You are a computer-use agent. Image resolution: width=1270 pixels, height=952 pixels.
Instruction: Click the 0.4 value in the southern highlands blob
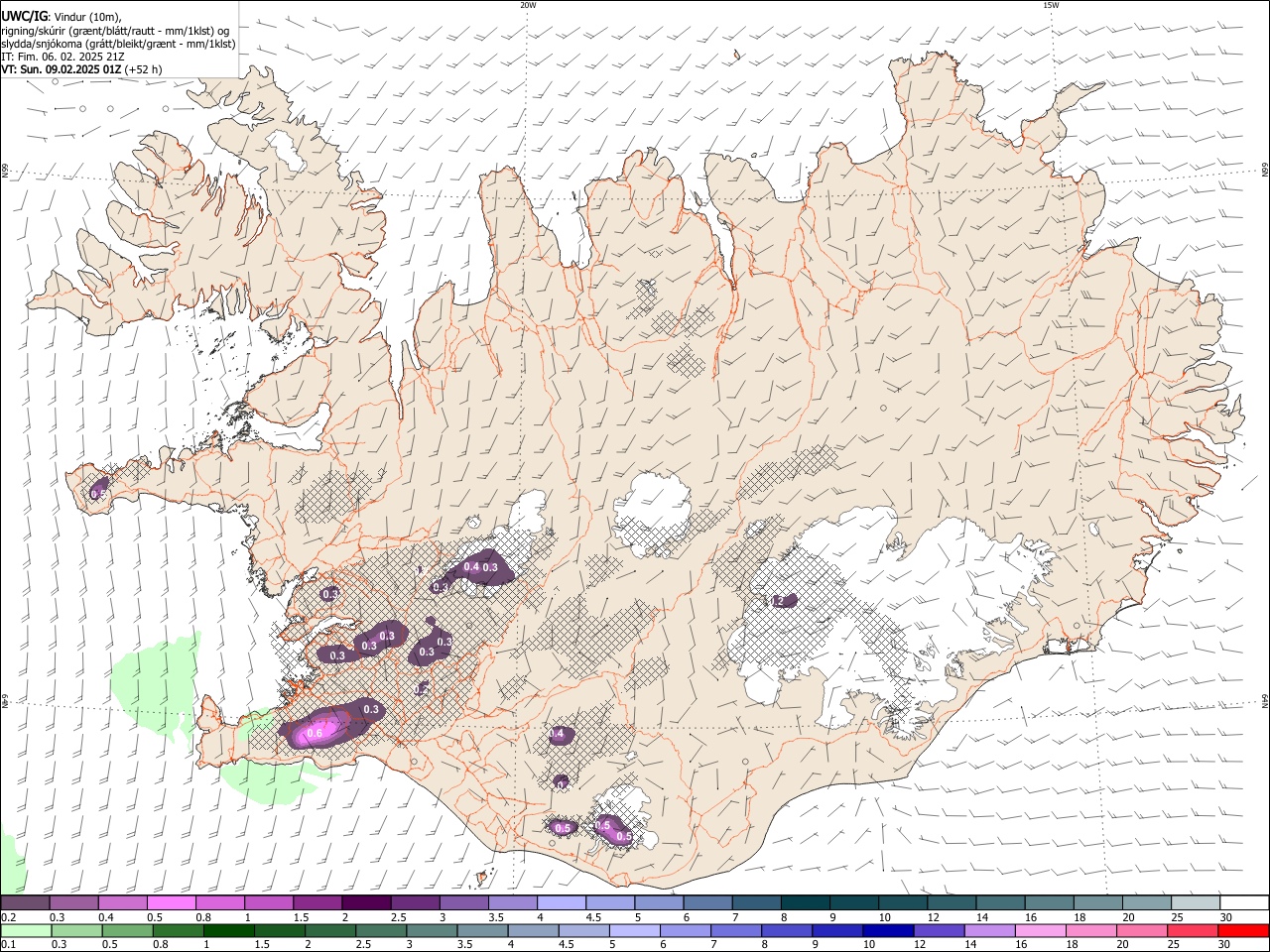557,734
